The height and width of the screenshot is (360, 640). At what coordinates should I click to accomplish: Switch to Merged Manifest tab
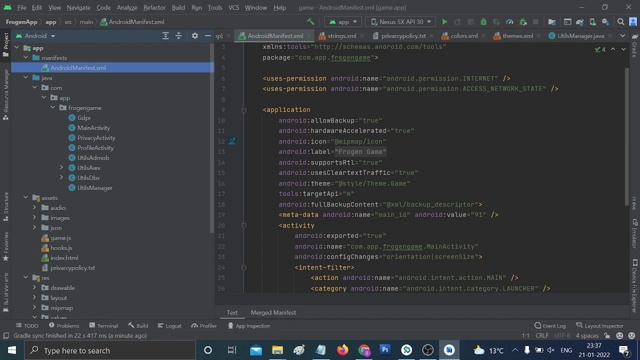pyautogui.click(x=273, y=313)
